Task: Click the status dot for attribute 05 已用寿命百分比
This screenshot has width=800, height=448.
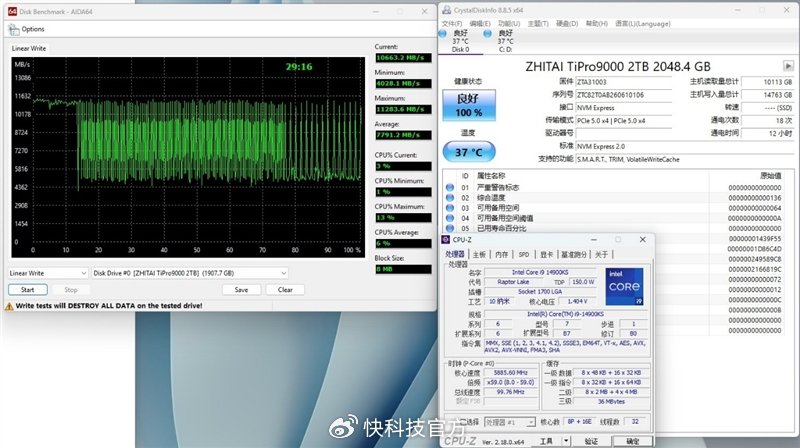Action: tap(449, 228)
